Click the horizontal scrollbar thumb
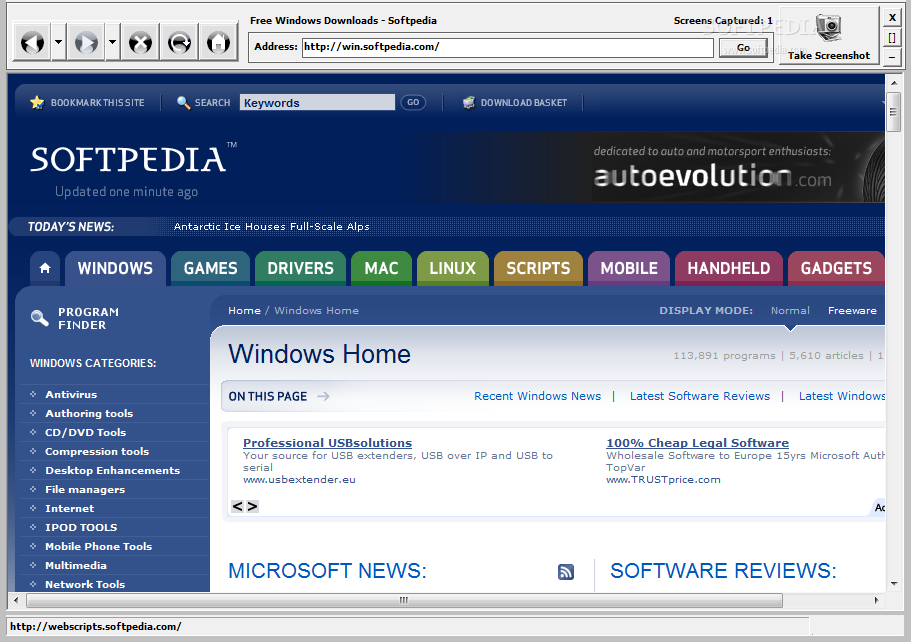 click(404, 600)
